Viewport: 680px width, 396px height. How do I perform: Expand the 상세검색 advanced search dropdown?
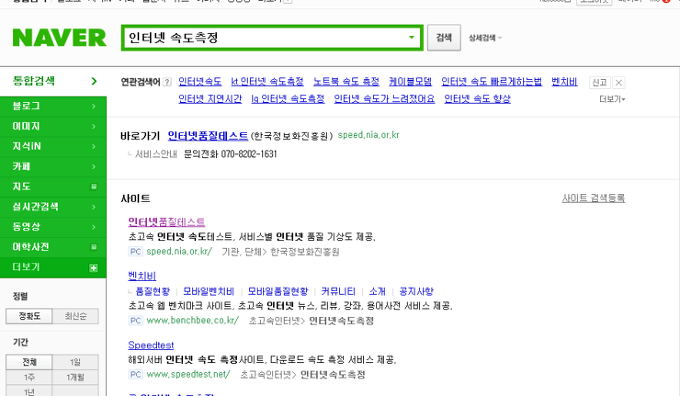[x=485, y=38]
